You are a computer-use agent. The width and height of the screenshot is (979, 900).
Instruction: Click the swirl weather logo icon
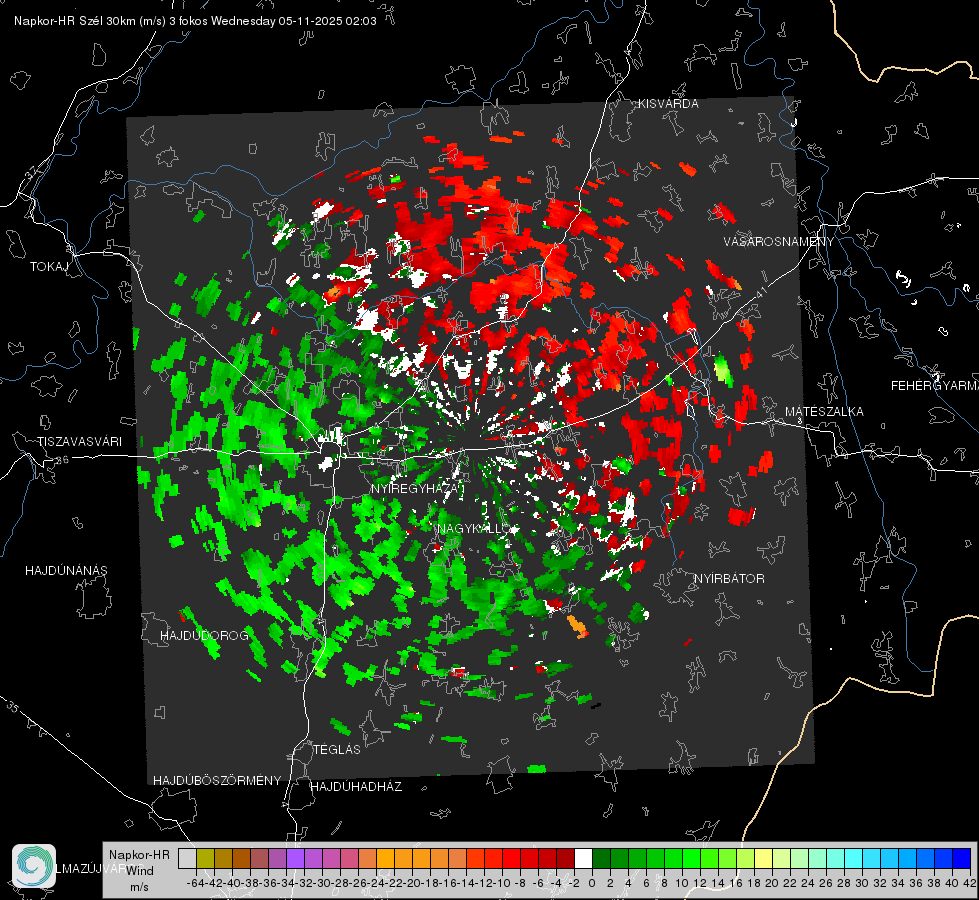pos(34,866)
